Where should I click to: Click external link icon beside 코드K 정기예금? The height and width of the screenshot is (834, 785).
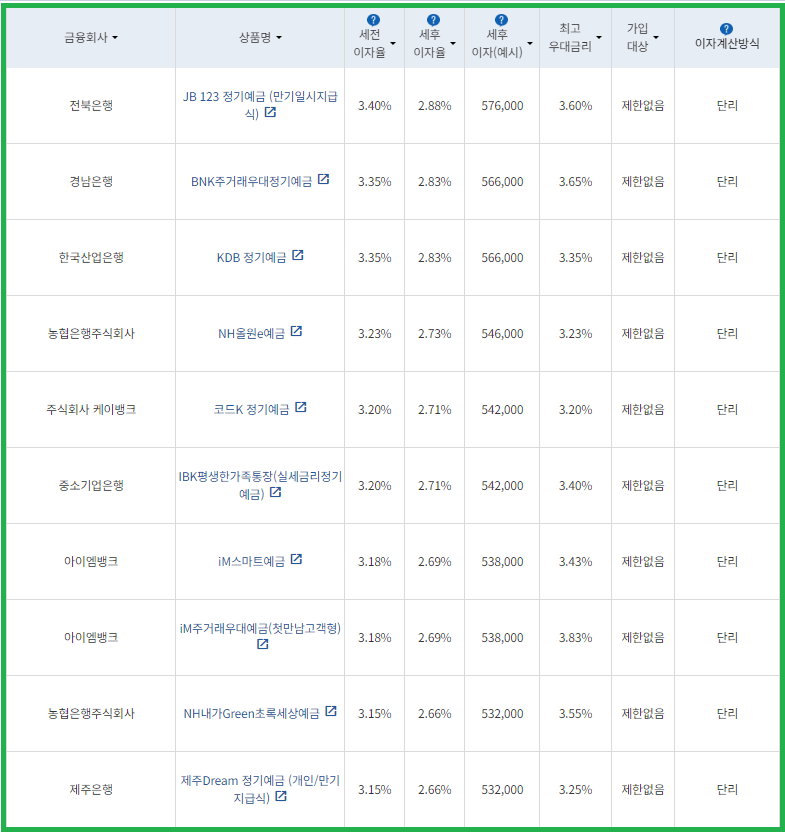click(x=300, y=407)
